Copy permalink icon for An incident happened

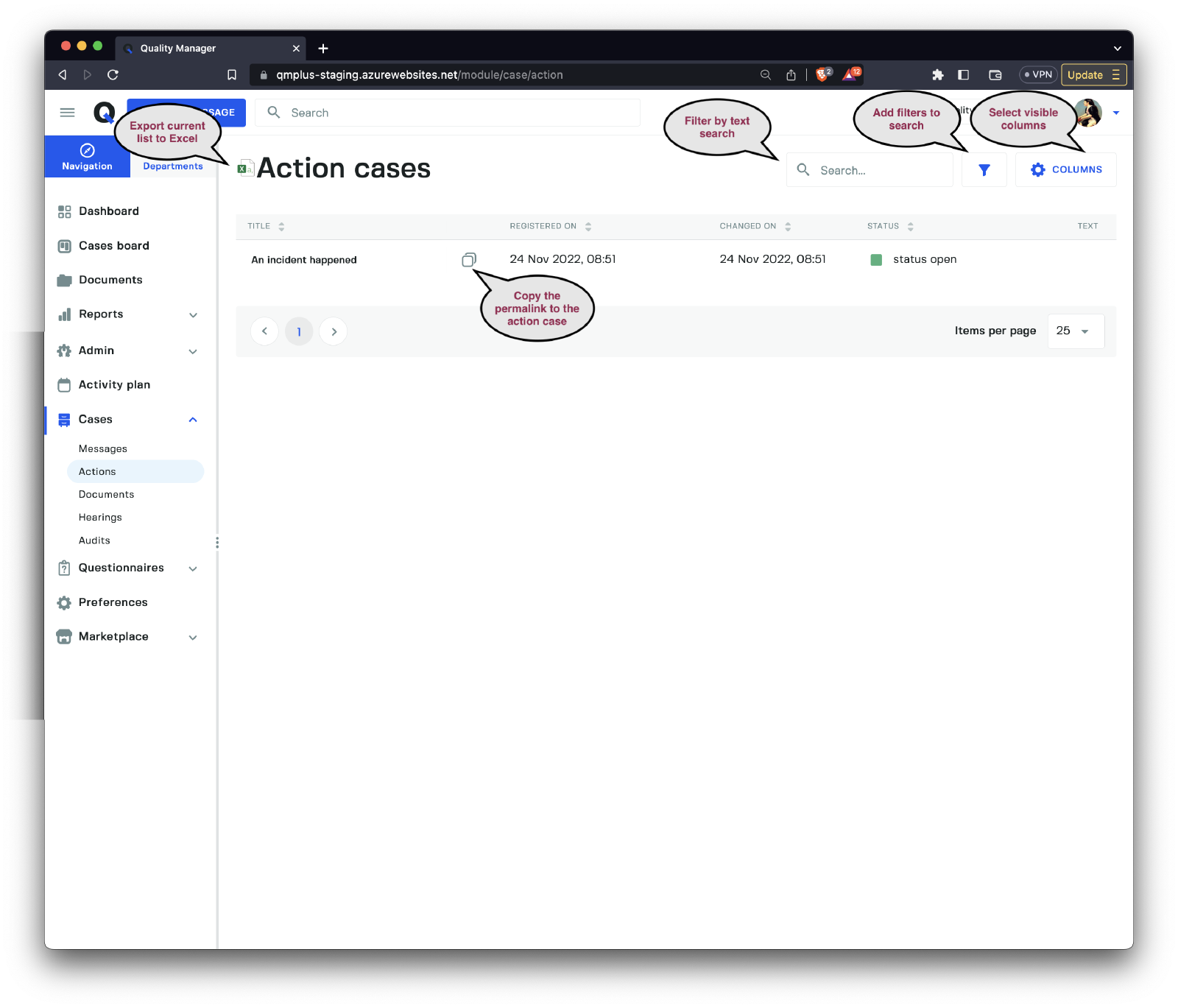pos(469,259)
